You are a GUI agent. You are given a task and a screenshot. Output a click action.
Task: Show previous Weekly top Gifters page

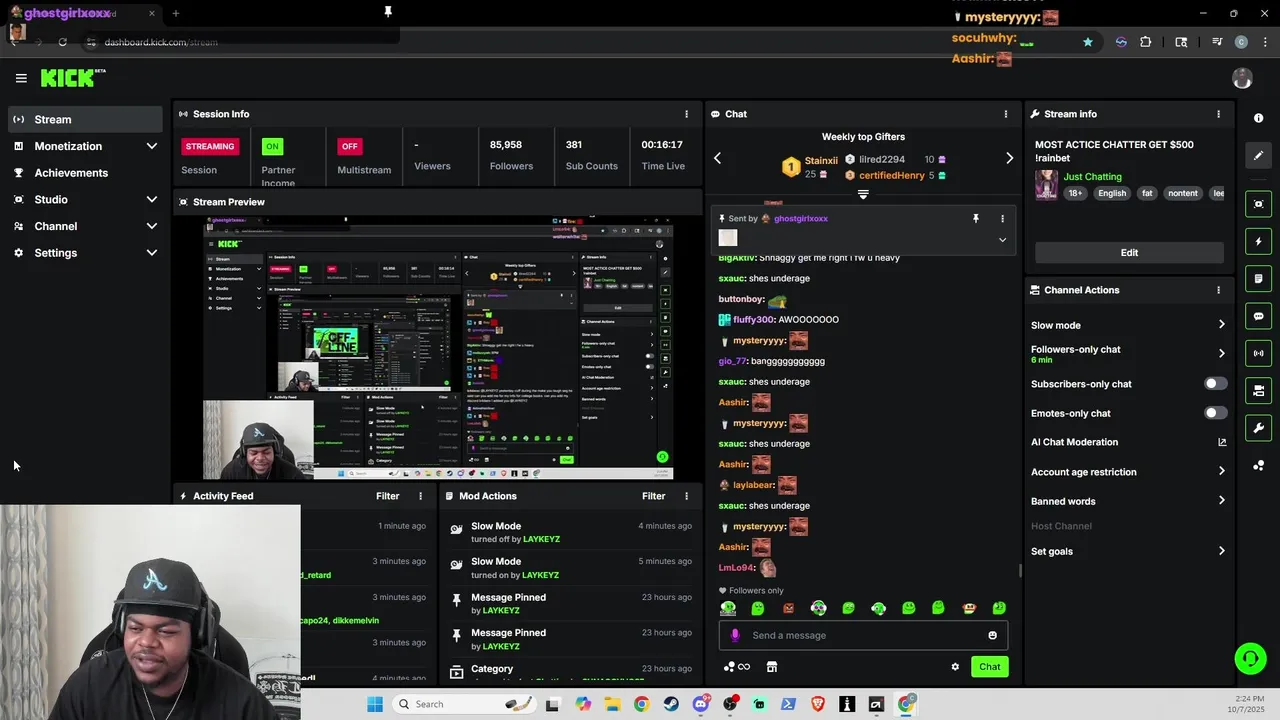[717, 158]
